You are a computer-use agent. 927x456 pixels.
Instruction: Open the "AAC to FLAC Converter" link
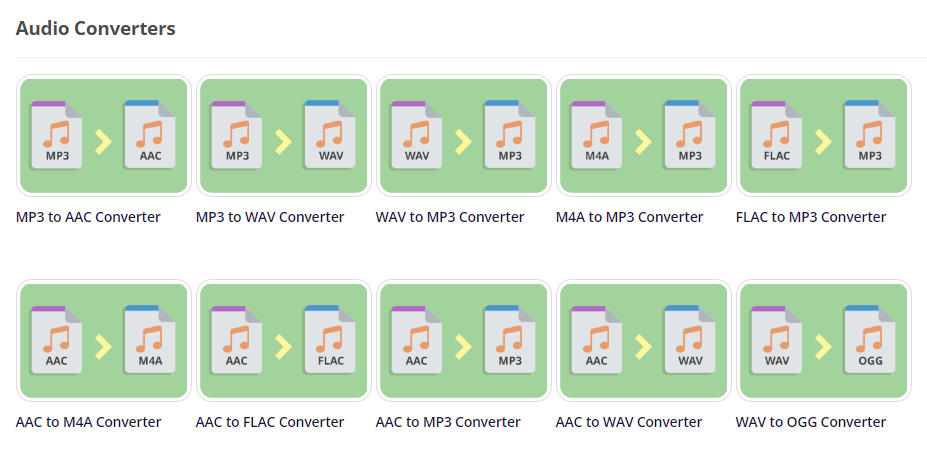pyautogui.click(x=270, y=422)
